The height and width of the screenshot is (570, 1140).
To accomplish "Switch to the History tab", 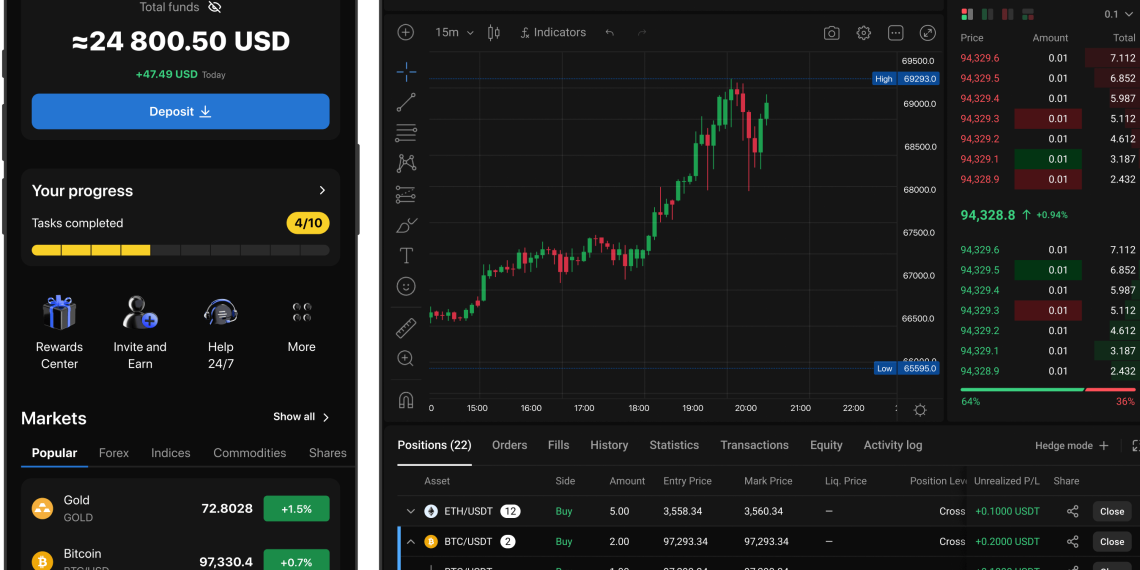I will pyautogui.click(x=609, y=445).
